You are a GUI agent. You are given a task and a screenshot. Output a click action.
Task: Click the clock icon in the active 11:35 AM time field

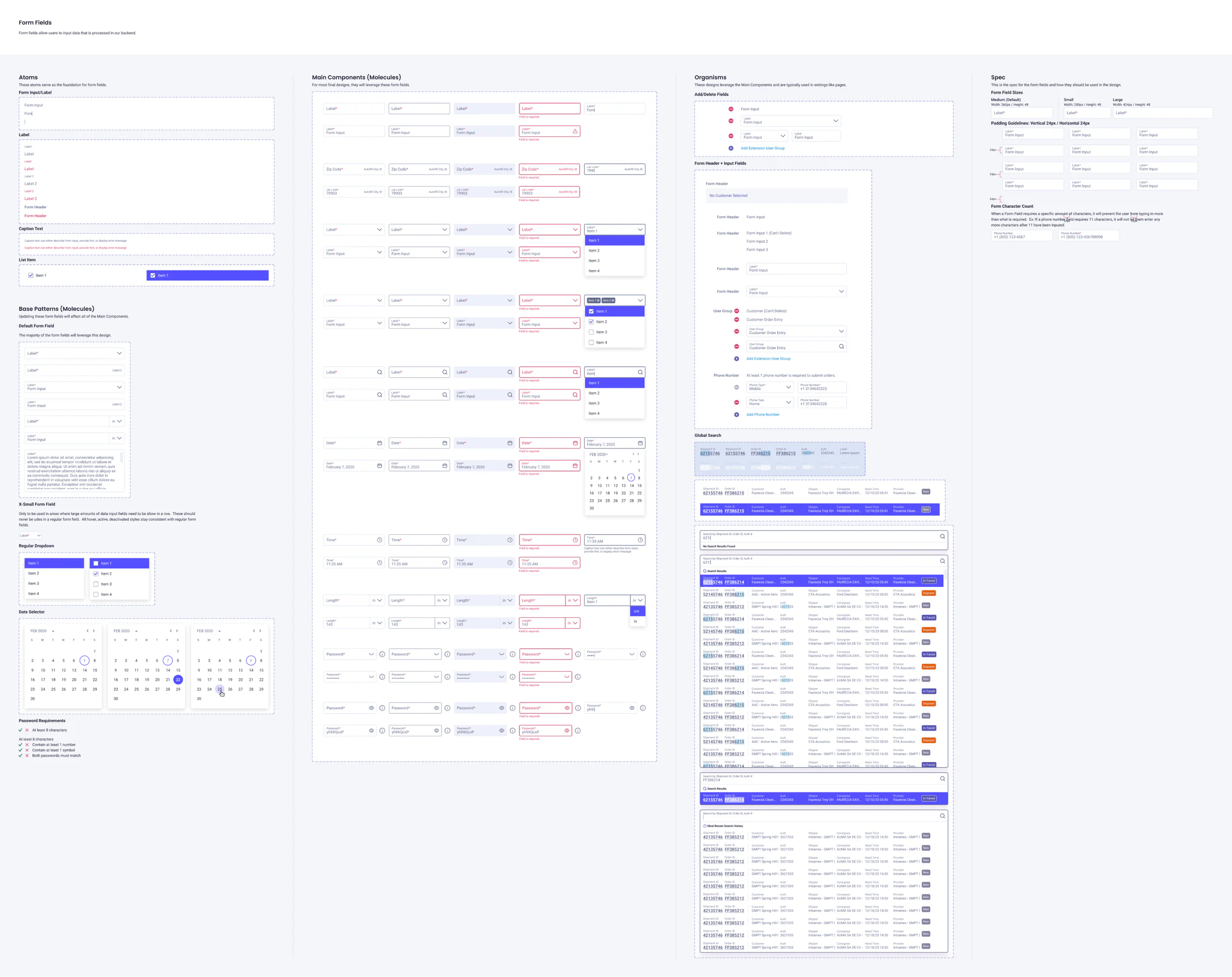pyautogui.click(x=640, y=540)
